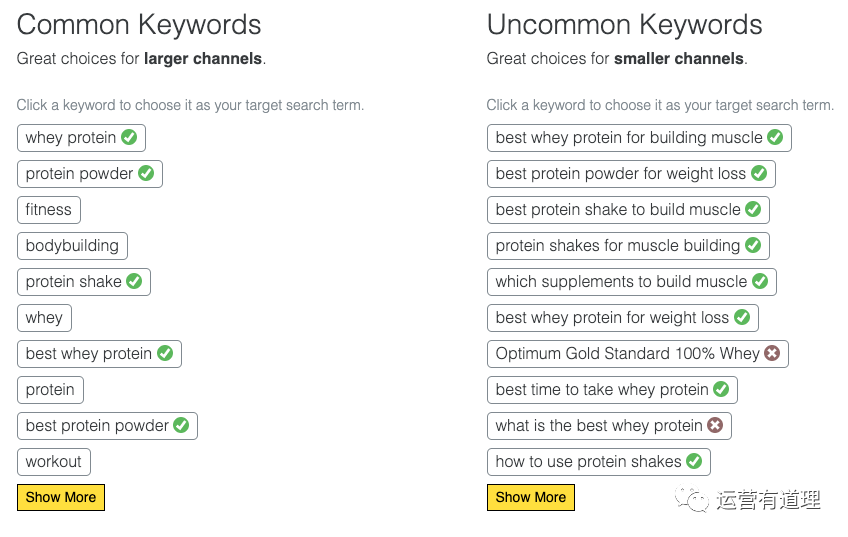
Task: Click check icon on 'best time to take whey protein'
Action: click(721, 389)
